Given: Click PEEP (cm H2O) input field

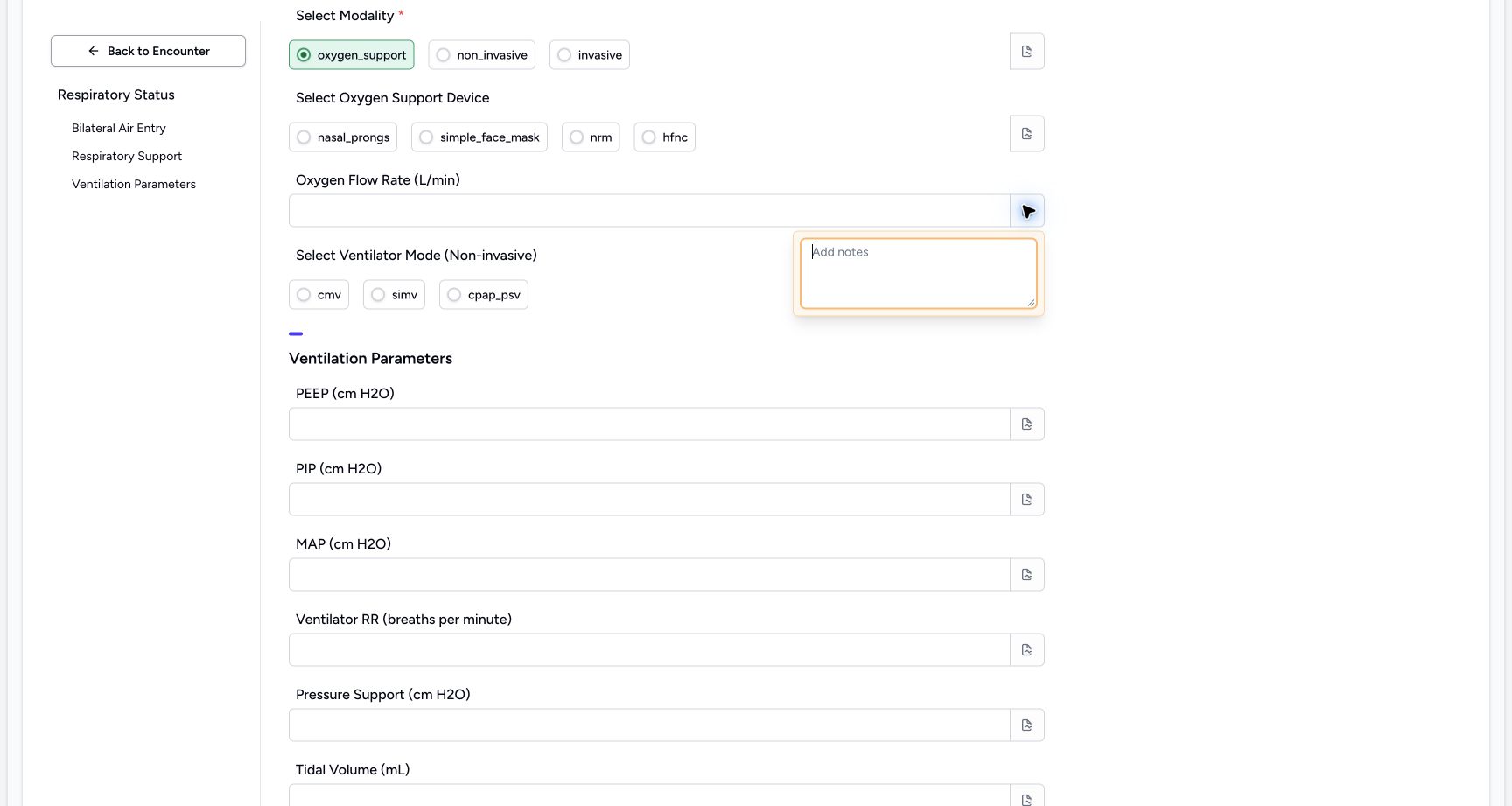Looking at the screenshot, I should point(649,424).
